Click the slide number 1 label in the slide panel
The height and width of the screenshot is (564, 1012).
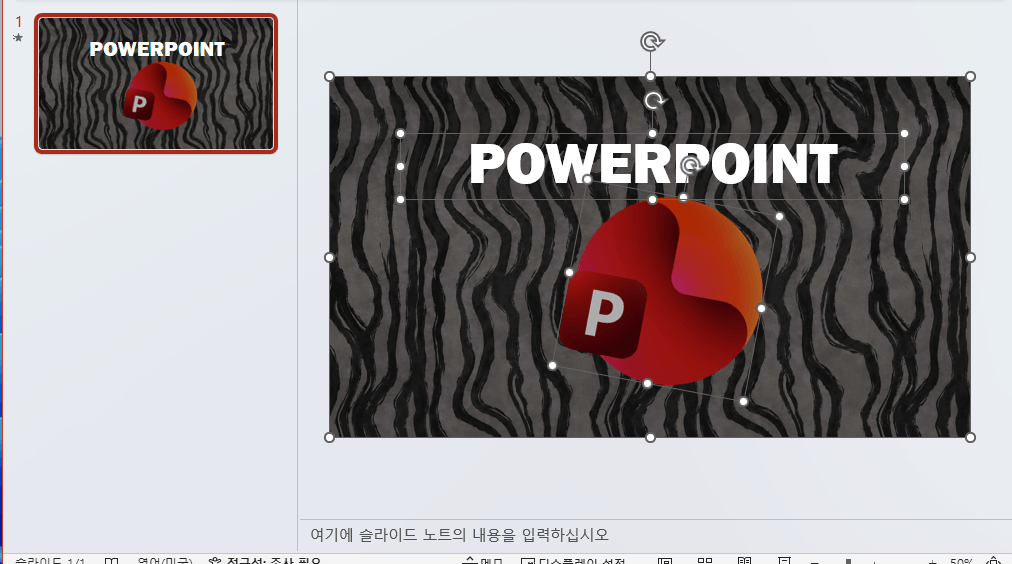click(19, 22)
